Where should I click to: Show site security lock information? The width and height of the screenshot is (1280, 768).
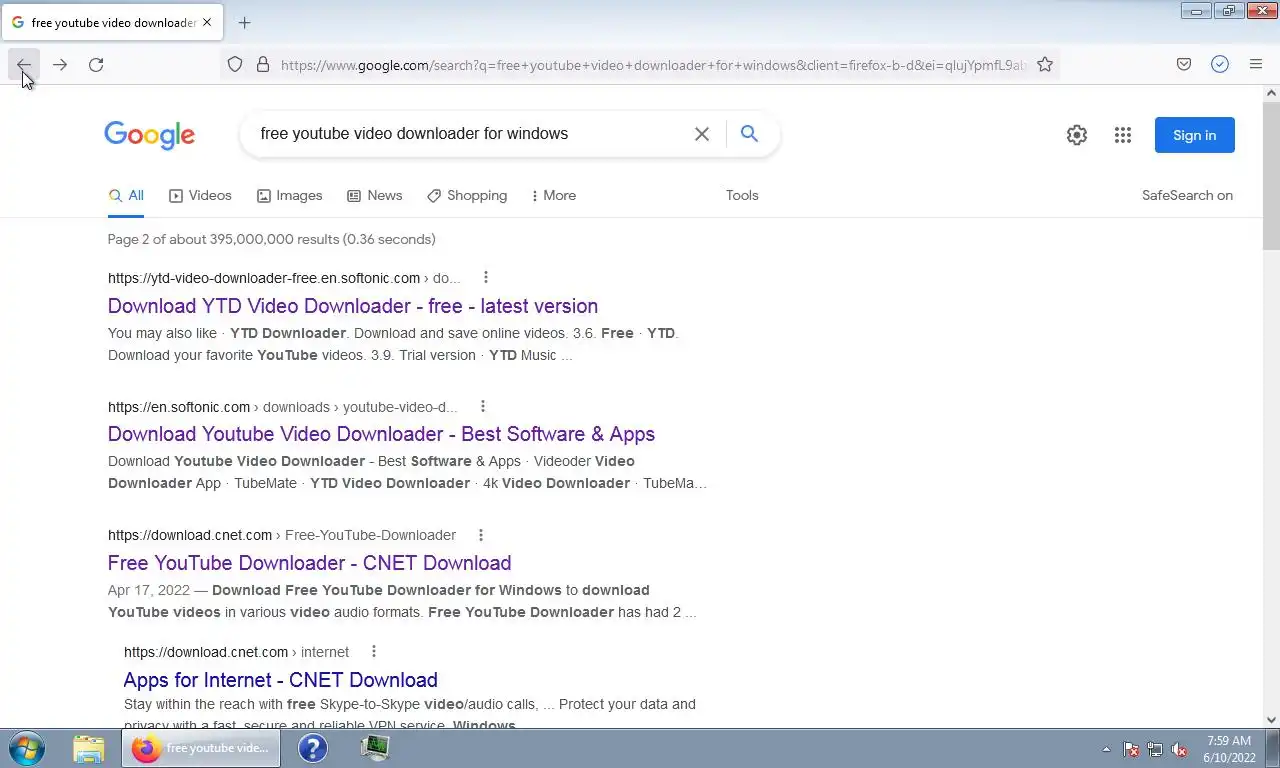click(263, 65)
